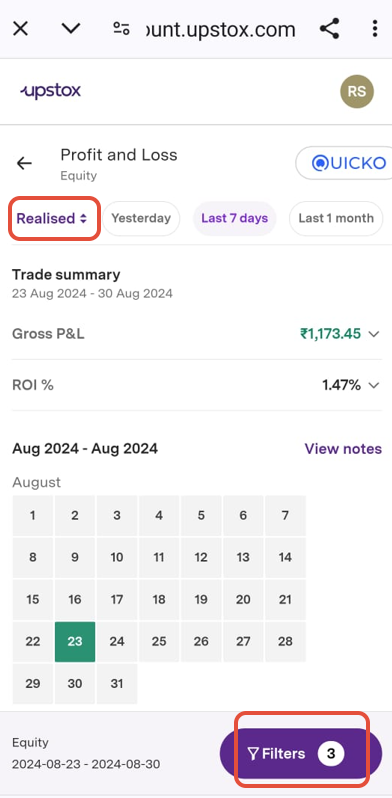Open the RS profile avatar
Screen dimensions: 392x798
(x=357, y=92)
